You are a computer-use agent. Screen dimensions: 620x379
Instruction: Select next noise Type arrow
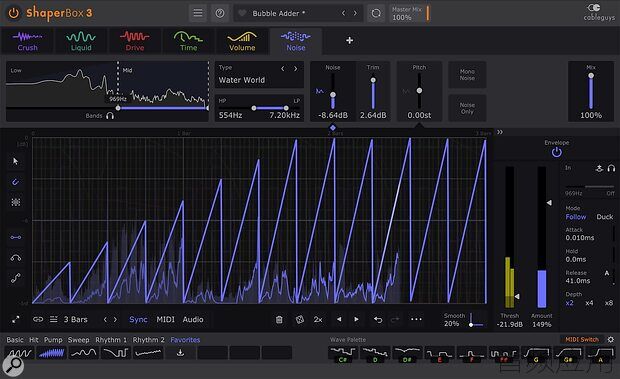click(295, 68)
